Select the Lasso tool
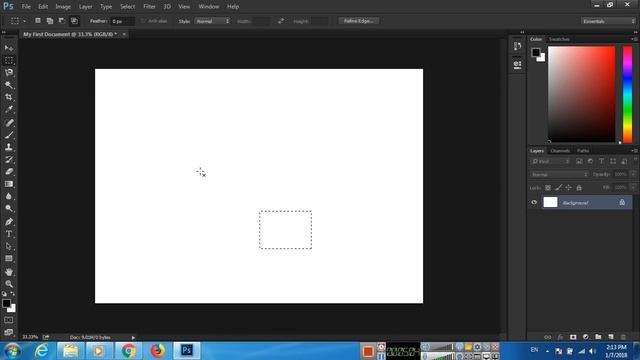This screenshot has height=360, width=640. (x=9, y=73)
